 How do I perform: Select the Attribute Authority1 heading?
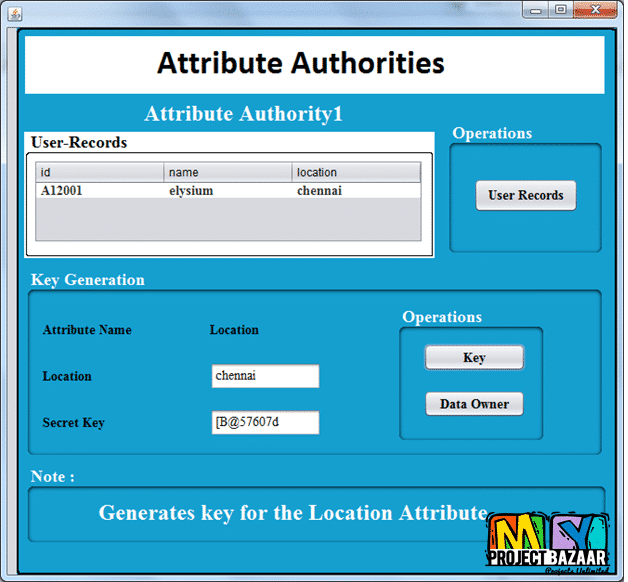click(243, 114)
